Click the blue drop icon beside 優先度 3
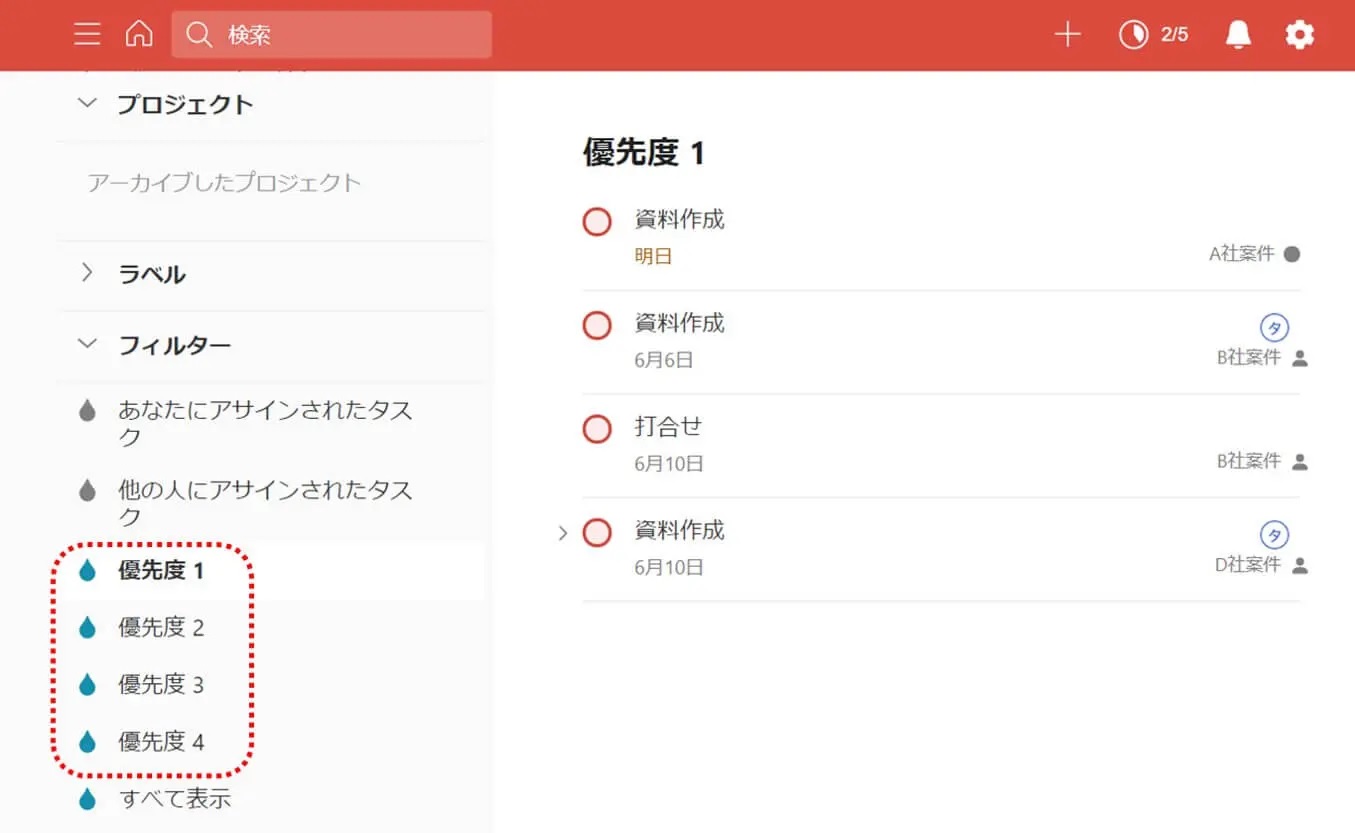The width and height of the screenshot is (1355, 833). tap(87, 684)
